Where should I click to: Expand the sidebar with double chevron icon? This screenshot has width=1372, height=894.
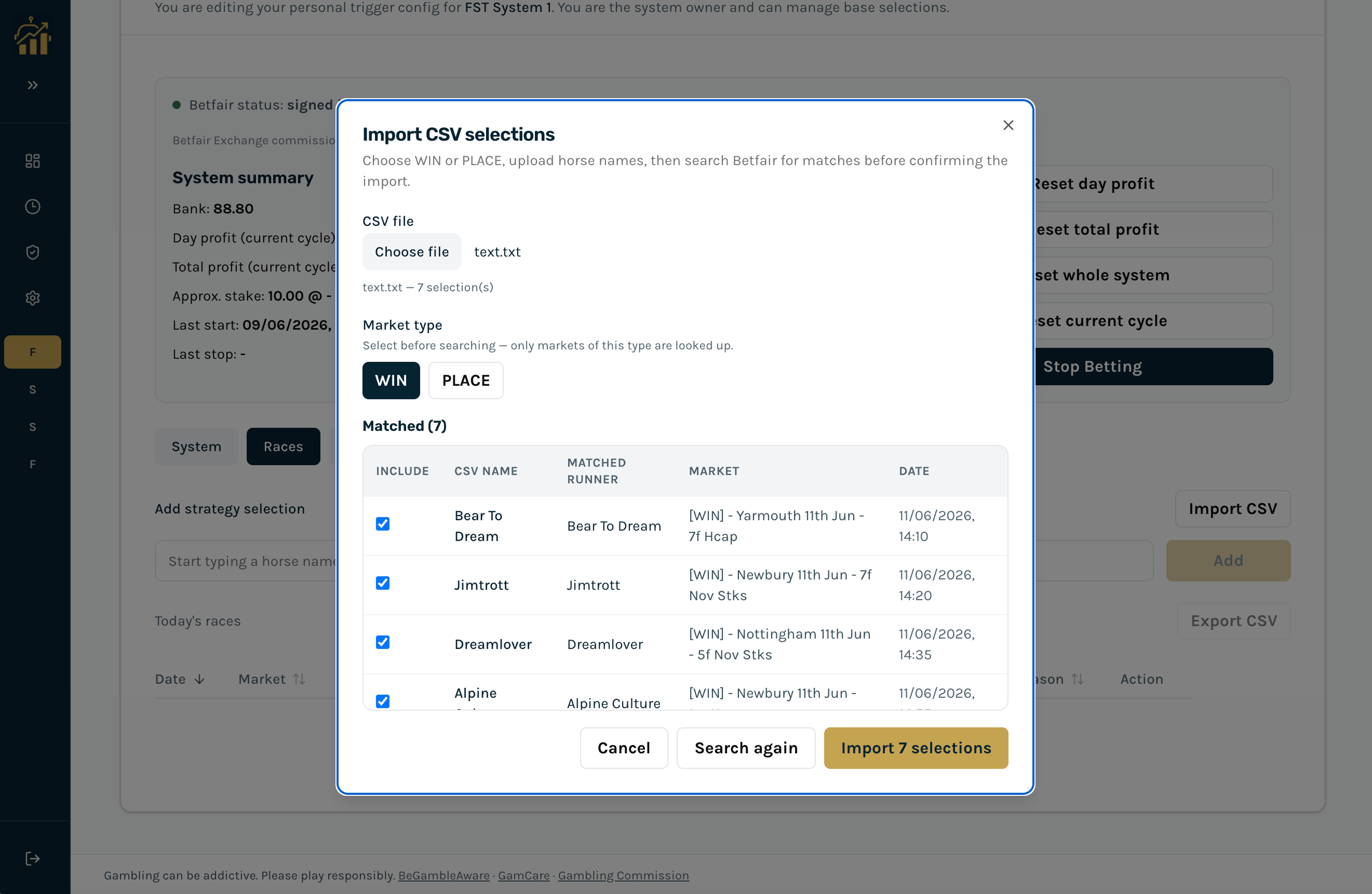point(33,85)
